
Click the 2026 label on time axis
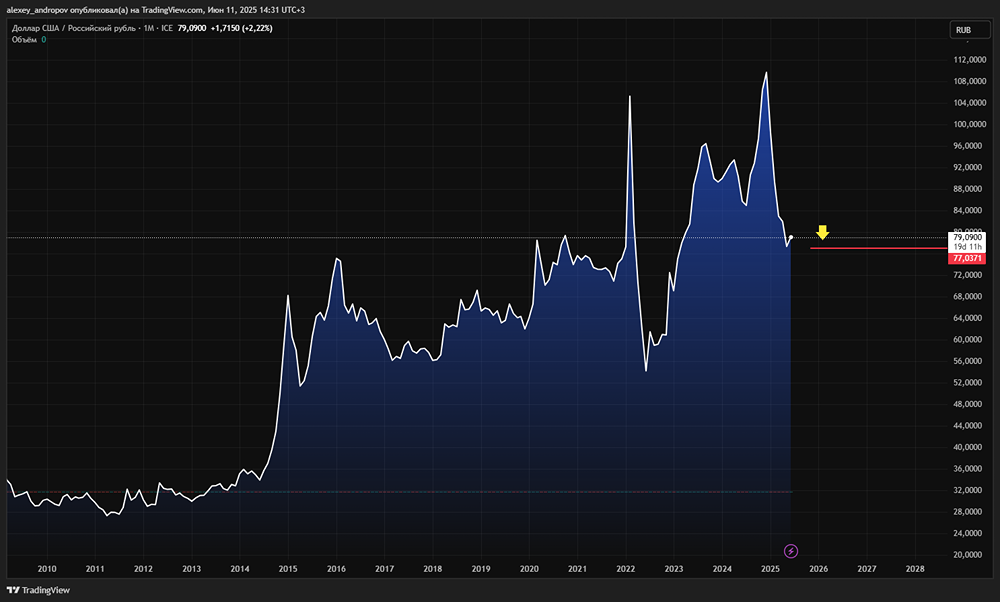pyautogui.click(x=818, y=569)
